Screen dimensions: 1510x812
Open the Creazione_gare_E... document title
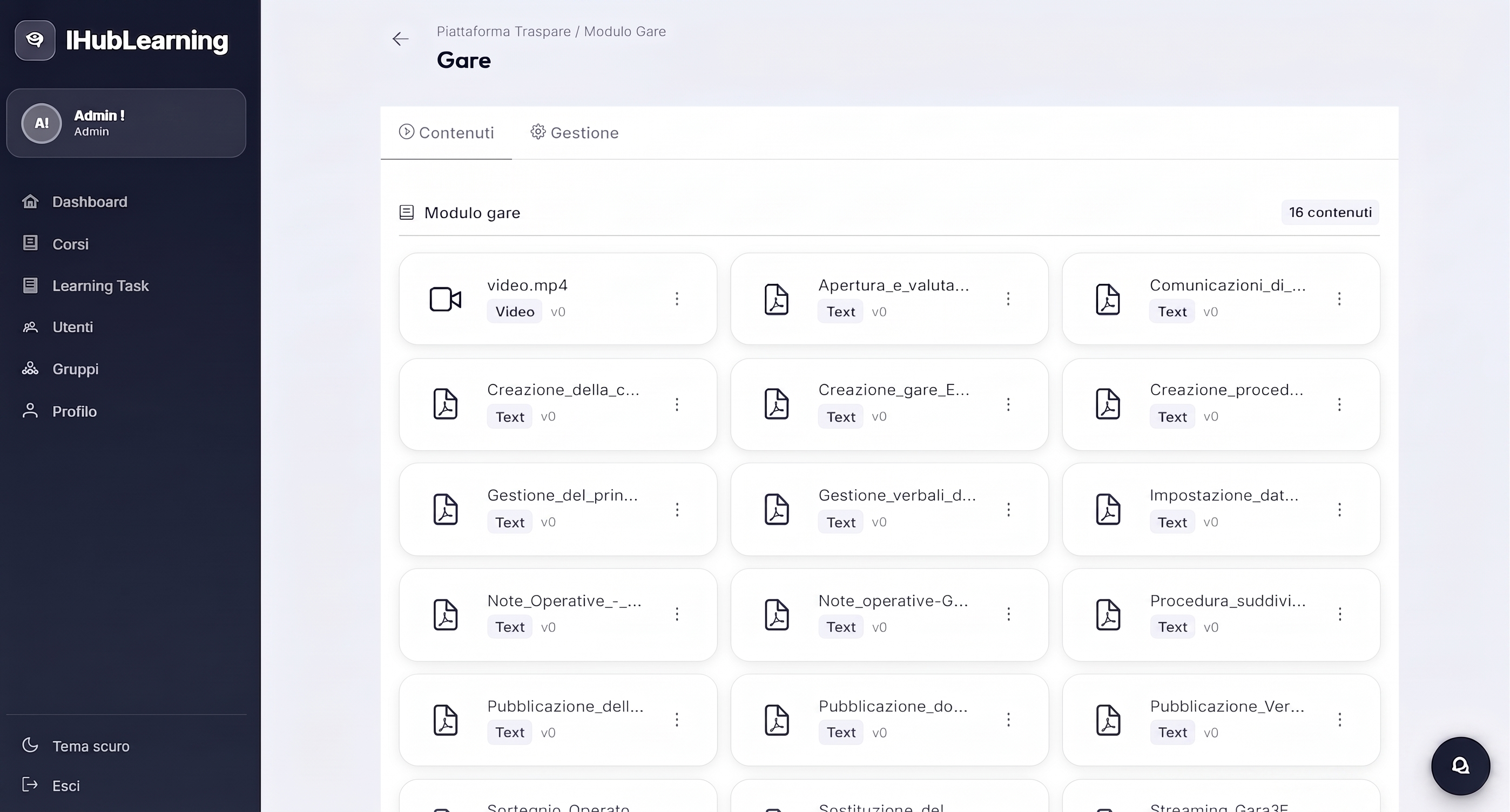click(x=893, y=390)
